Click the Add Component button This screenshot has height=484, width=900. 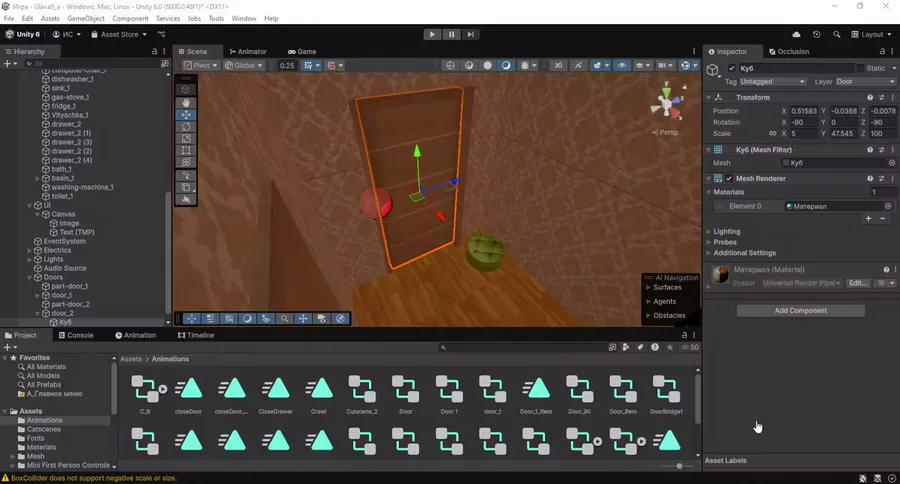(801, 311)
